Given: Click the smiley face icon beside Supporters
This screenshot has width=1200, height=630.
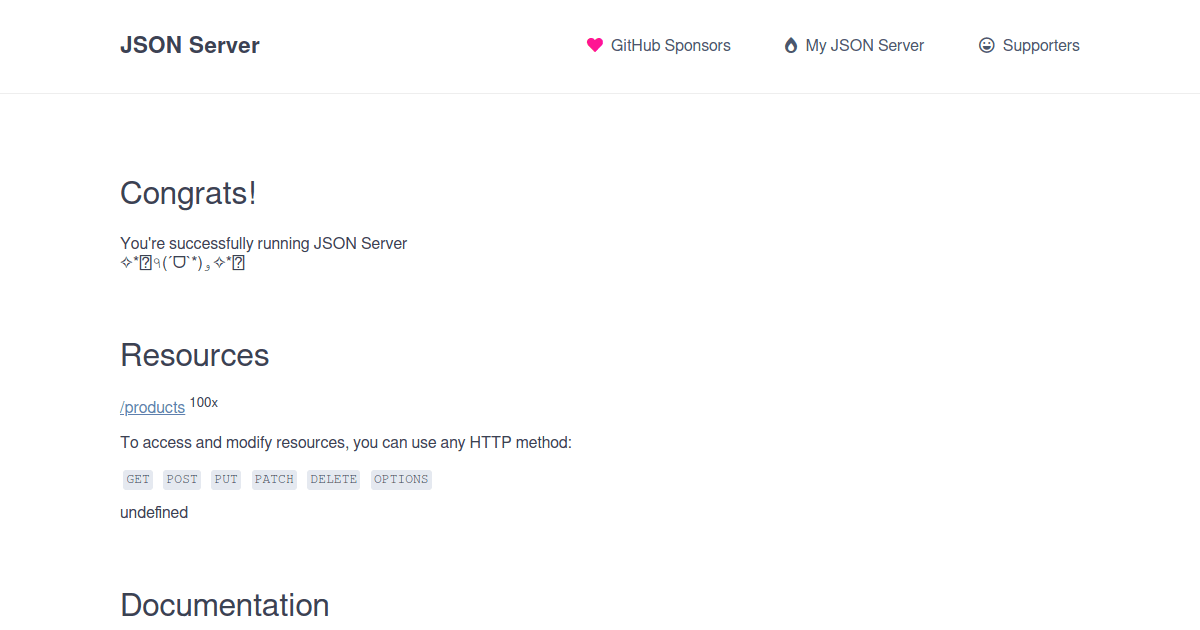Looking at the screenshot, I should click(986, 45).
